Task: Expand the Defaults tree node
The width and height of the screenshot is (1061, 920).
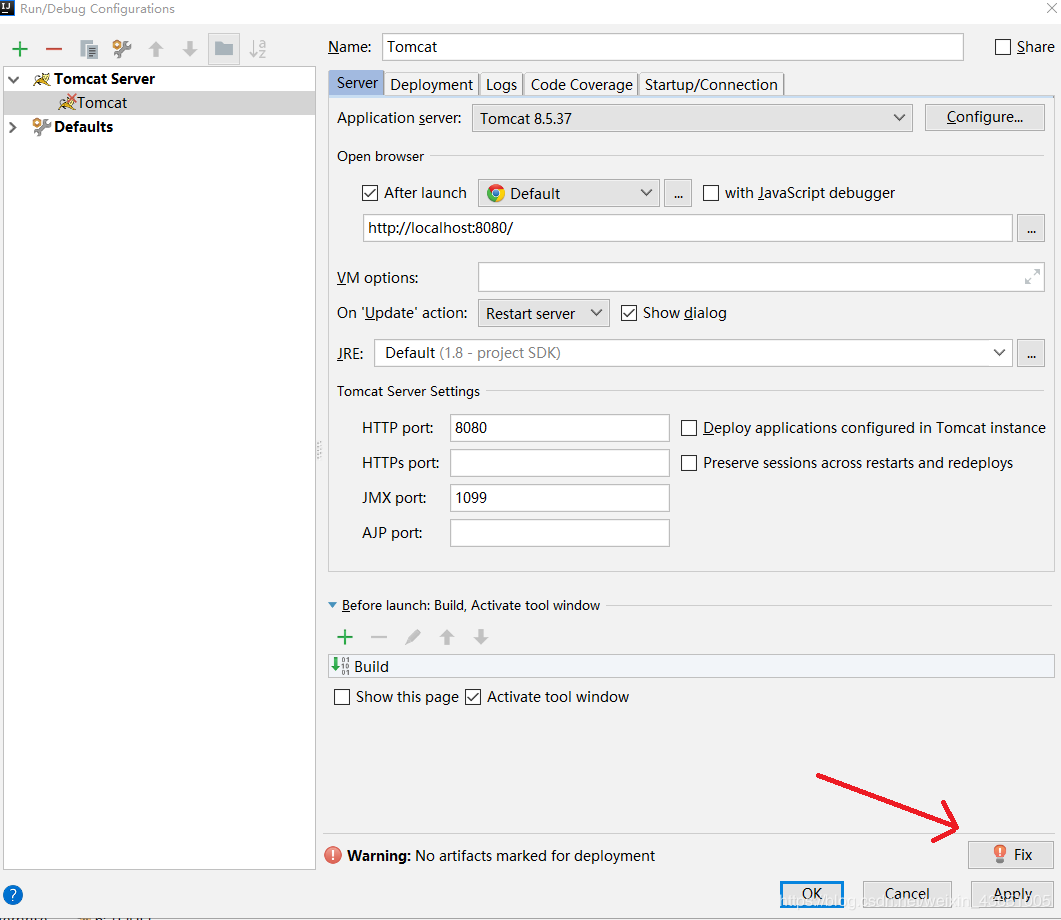Action: (13, 126)
